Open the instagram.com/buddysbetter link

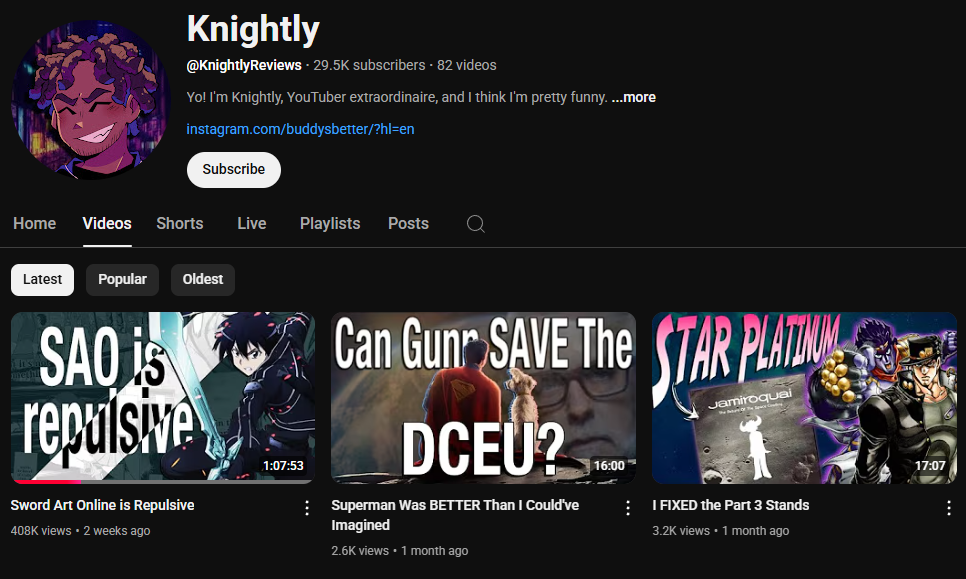tap(301, 129)
